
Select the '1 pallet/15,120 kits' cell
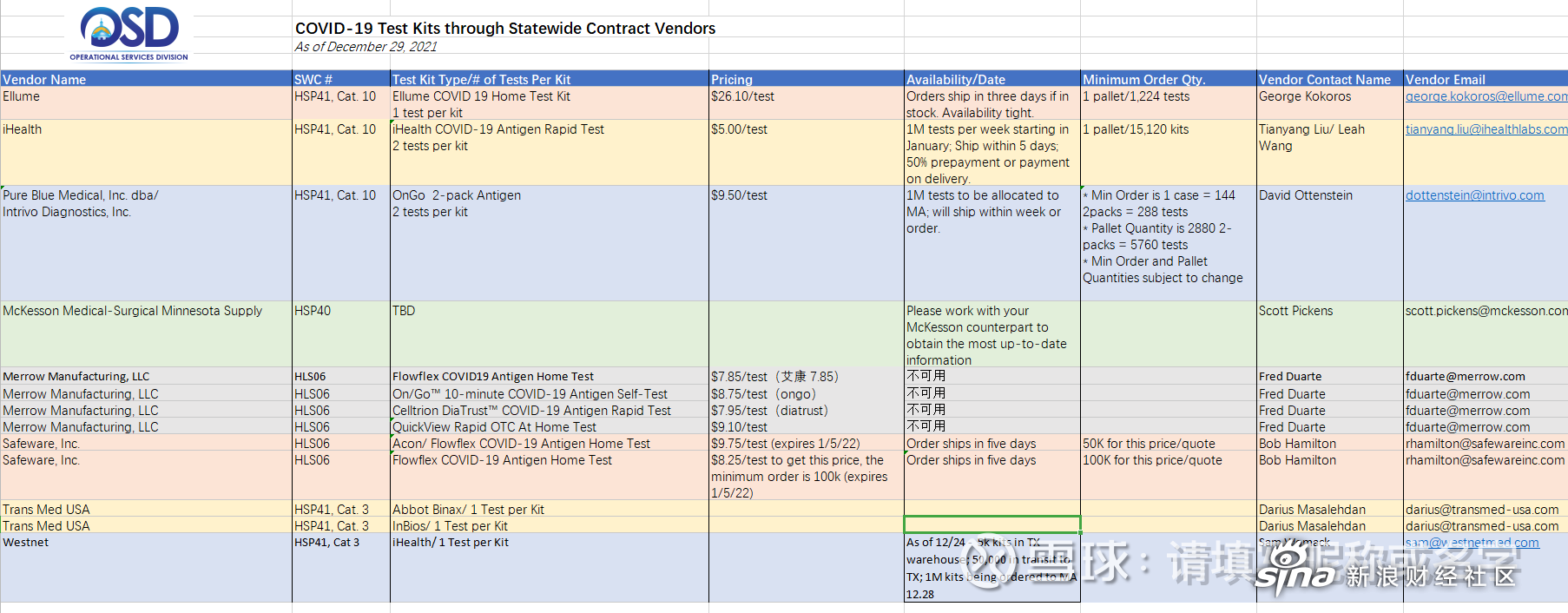click(1169, 153)
